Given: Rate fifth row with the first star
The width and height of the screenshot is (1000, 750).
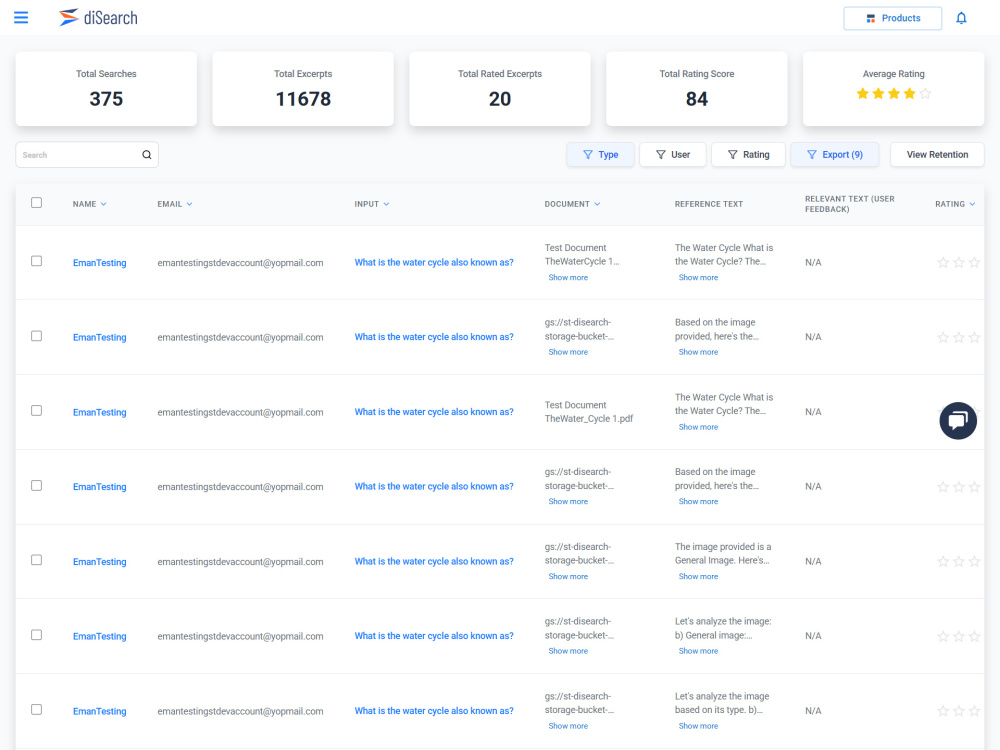Looking at the screenshot, I should click(943, 561).
